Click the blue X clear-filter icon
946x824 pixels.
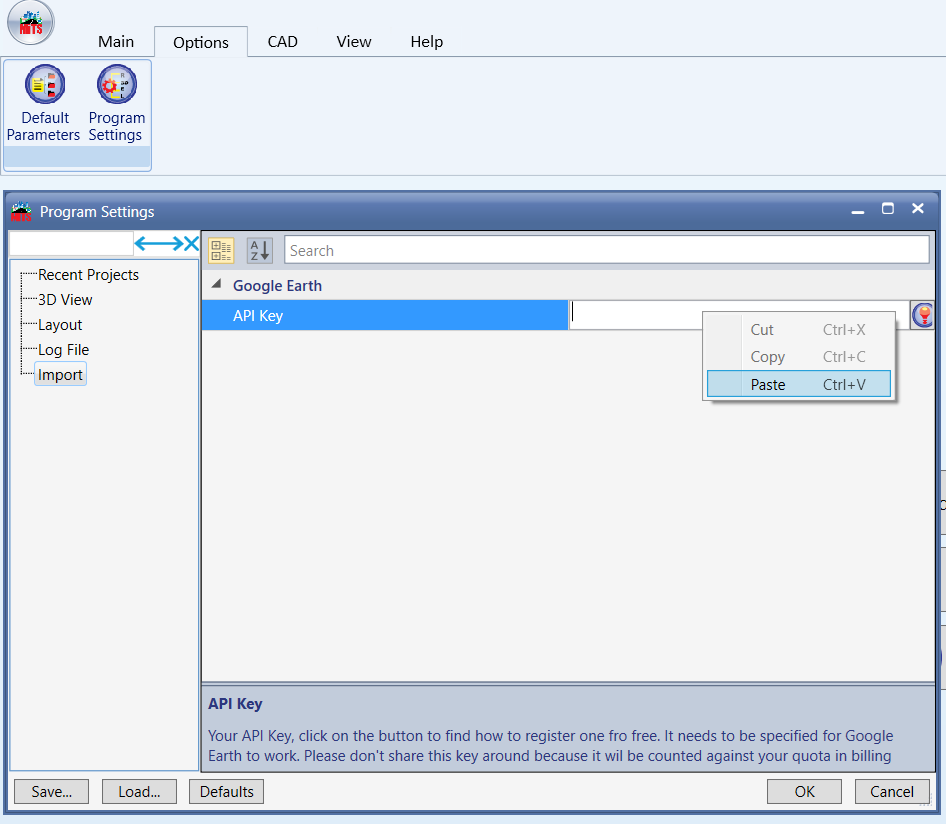pos(189,242)
